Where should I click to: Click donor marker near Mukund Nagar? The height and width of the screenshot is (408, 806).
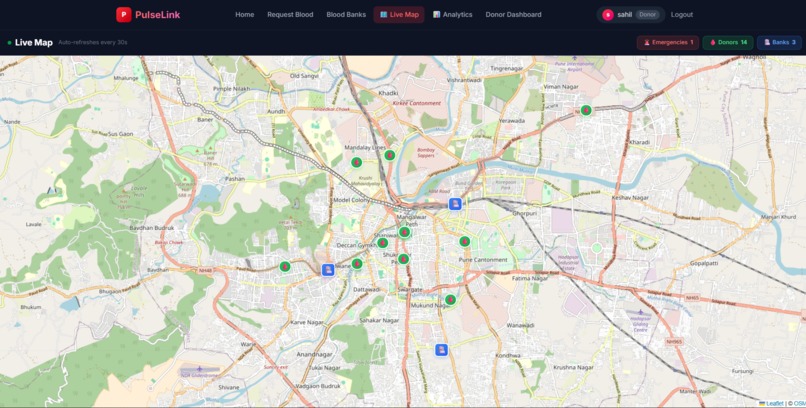click(450, 300)
